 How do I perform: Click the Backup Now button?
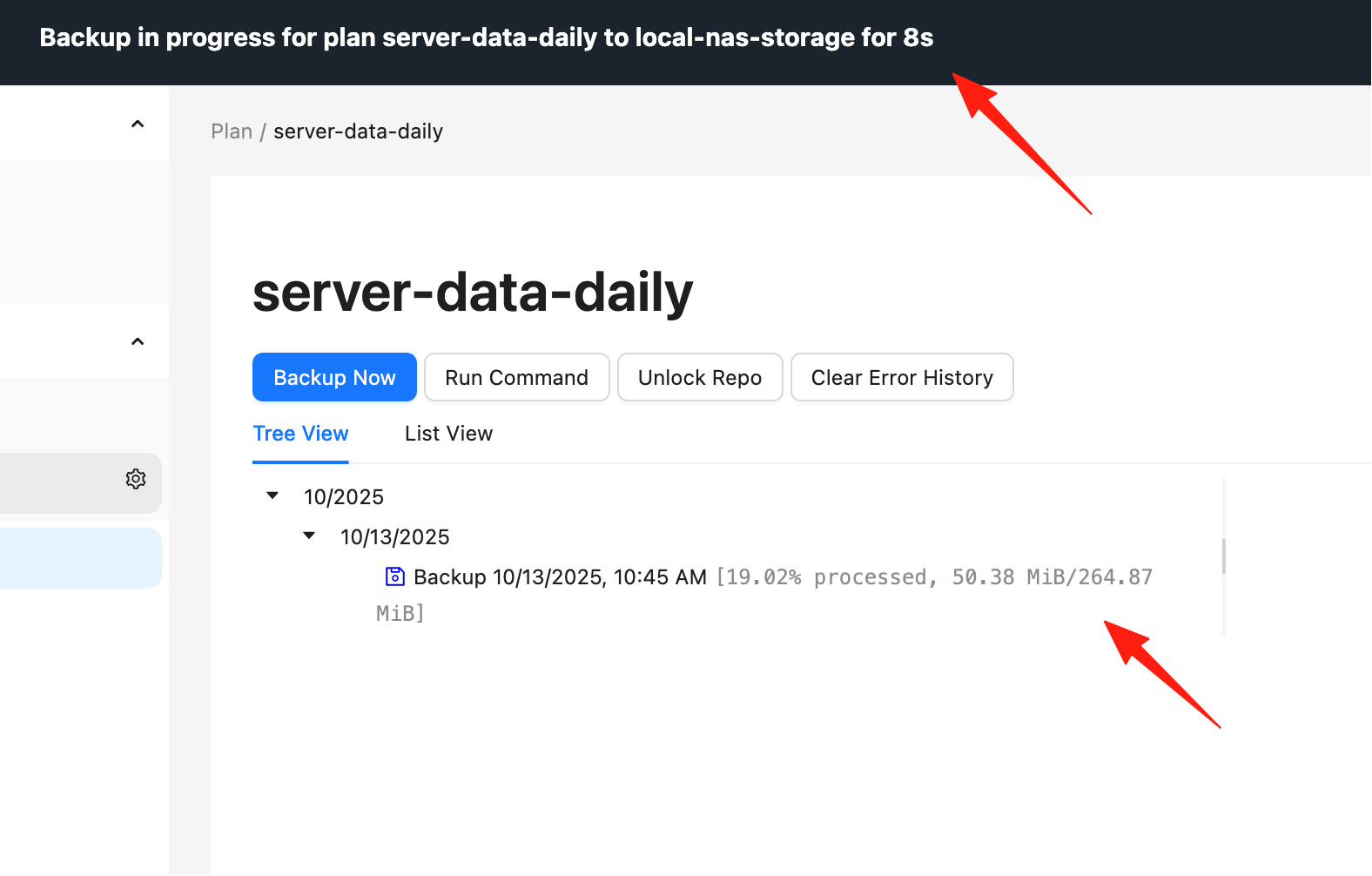click(x=334, y=377)
